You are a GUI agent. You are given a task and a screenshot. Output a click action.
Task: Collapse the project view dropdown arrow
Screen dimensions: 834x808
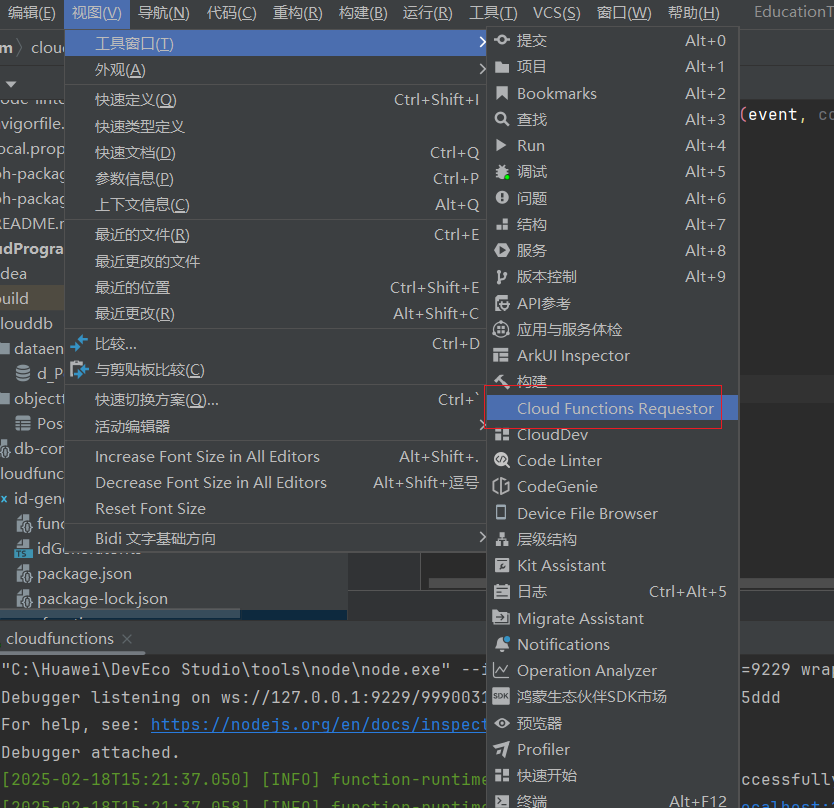(11, 84)
